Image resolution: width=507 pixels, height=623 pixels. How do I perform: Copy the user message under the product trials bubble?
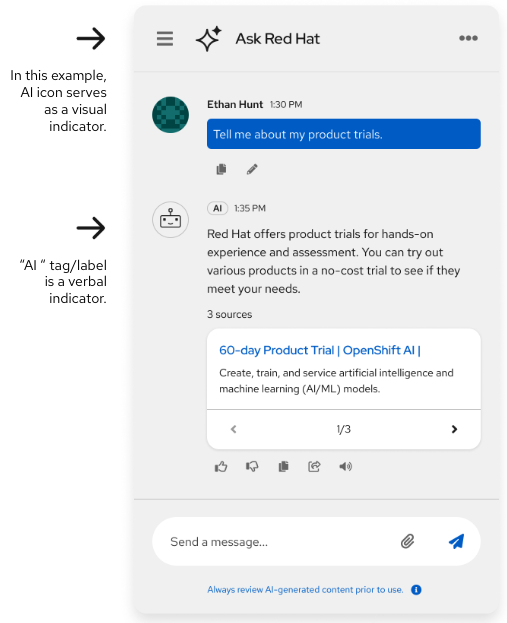tap(221, 169)
